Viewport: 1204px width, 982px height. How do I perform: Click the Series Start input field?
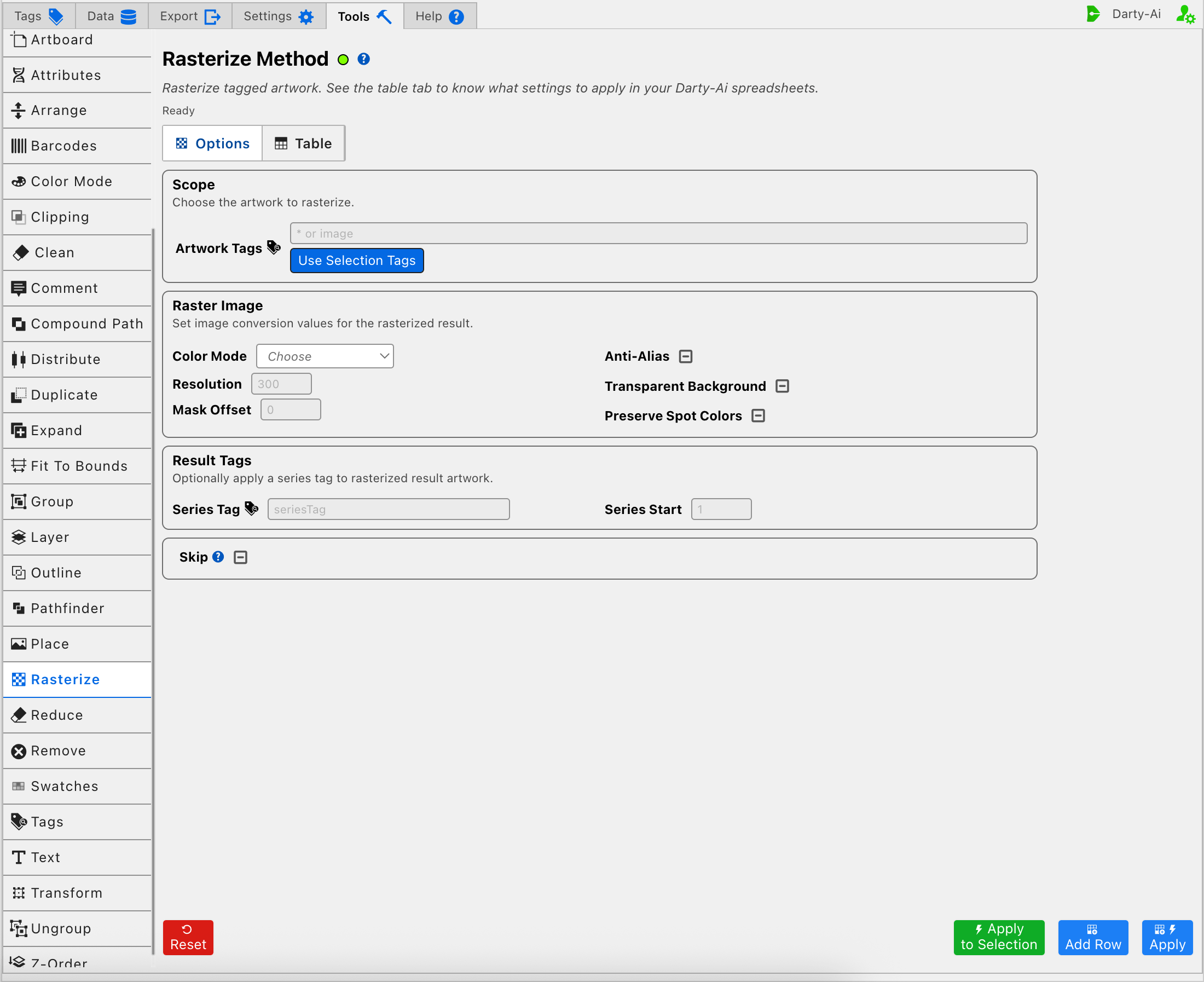tap(721, 509)
